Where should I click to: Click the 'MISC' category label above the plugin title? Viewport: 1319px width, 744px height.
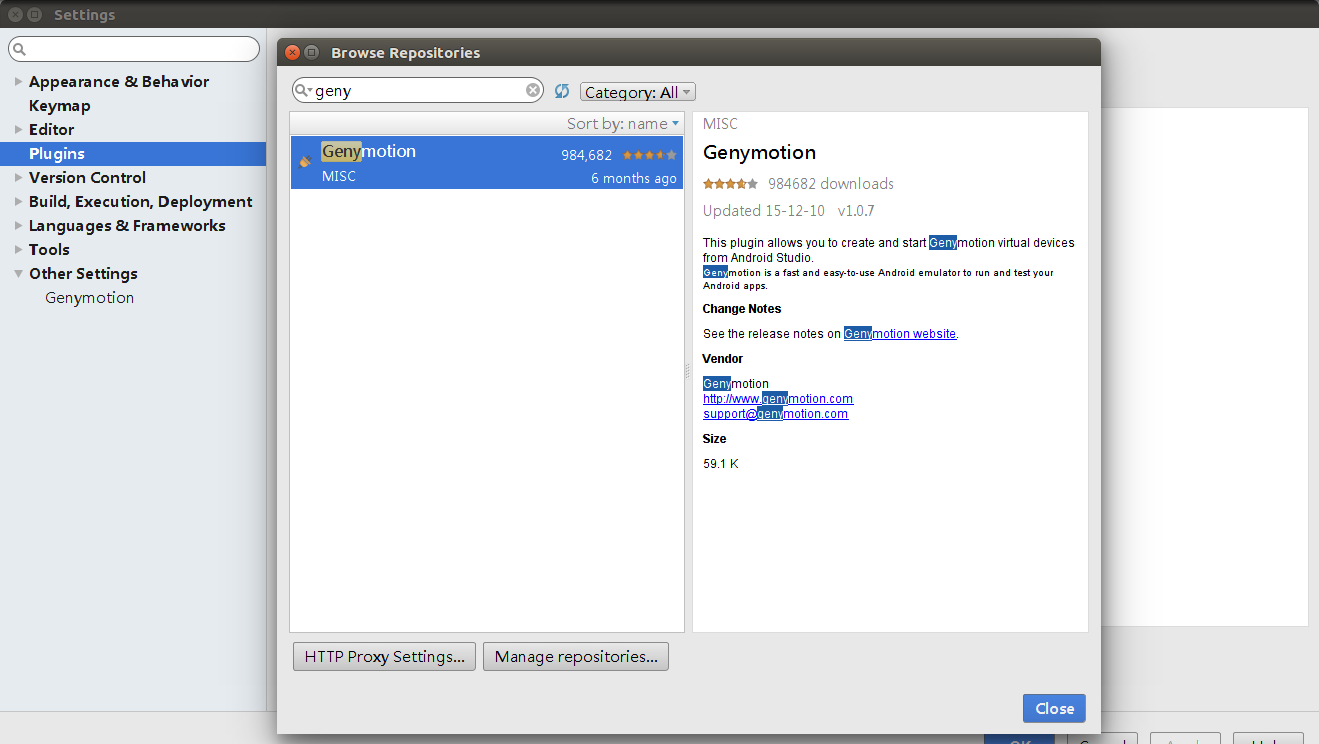pos(720,124)
